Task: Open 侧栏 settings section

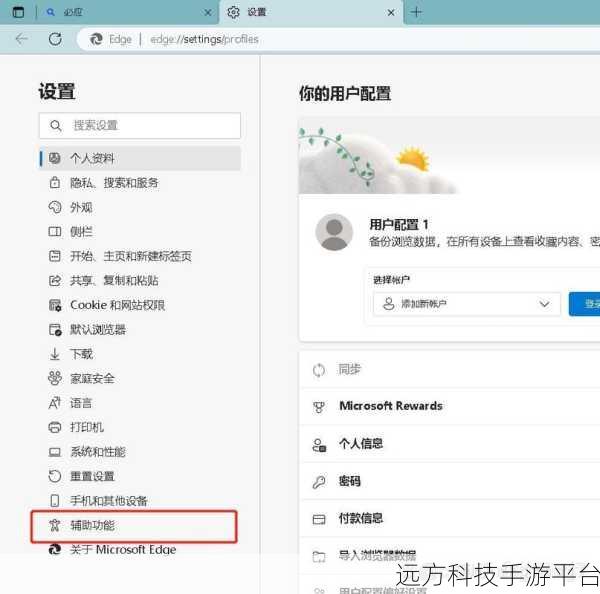Action: click(140, 232)
